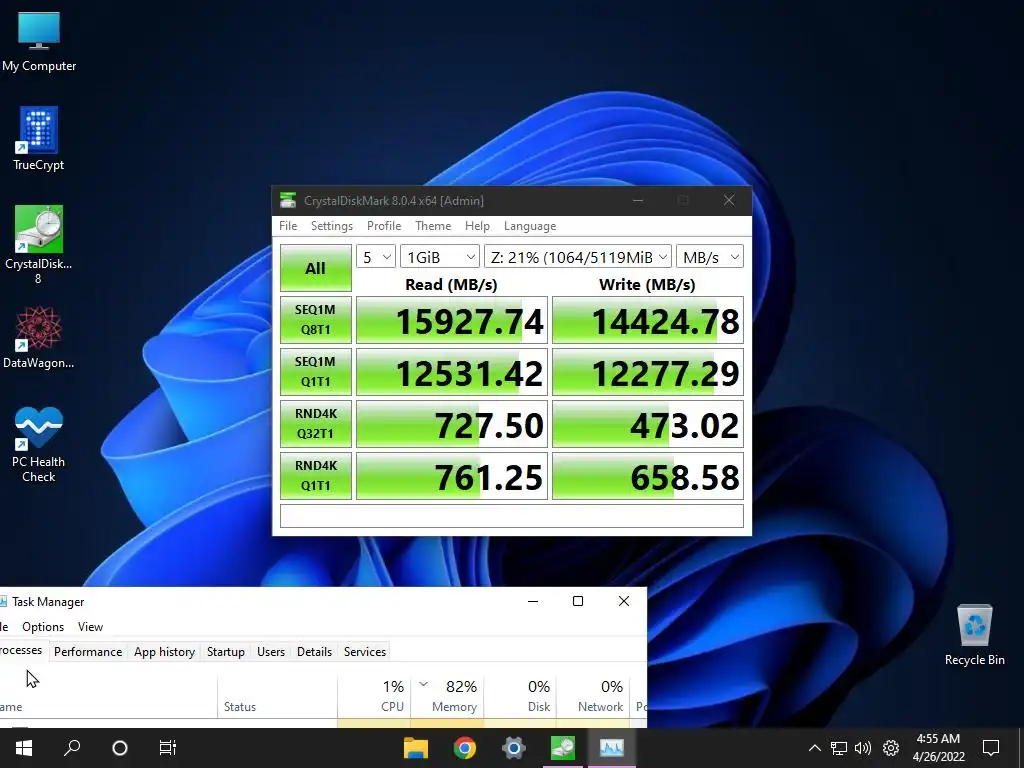This screenshot has width=1024, height=768.
Task: Open CrystalDiskMark 8 desktop shortcut
Action: pyautogui.click(x=39, y=244)
